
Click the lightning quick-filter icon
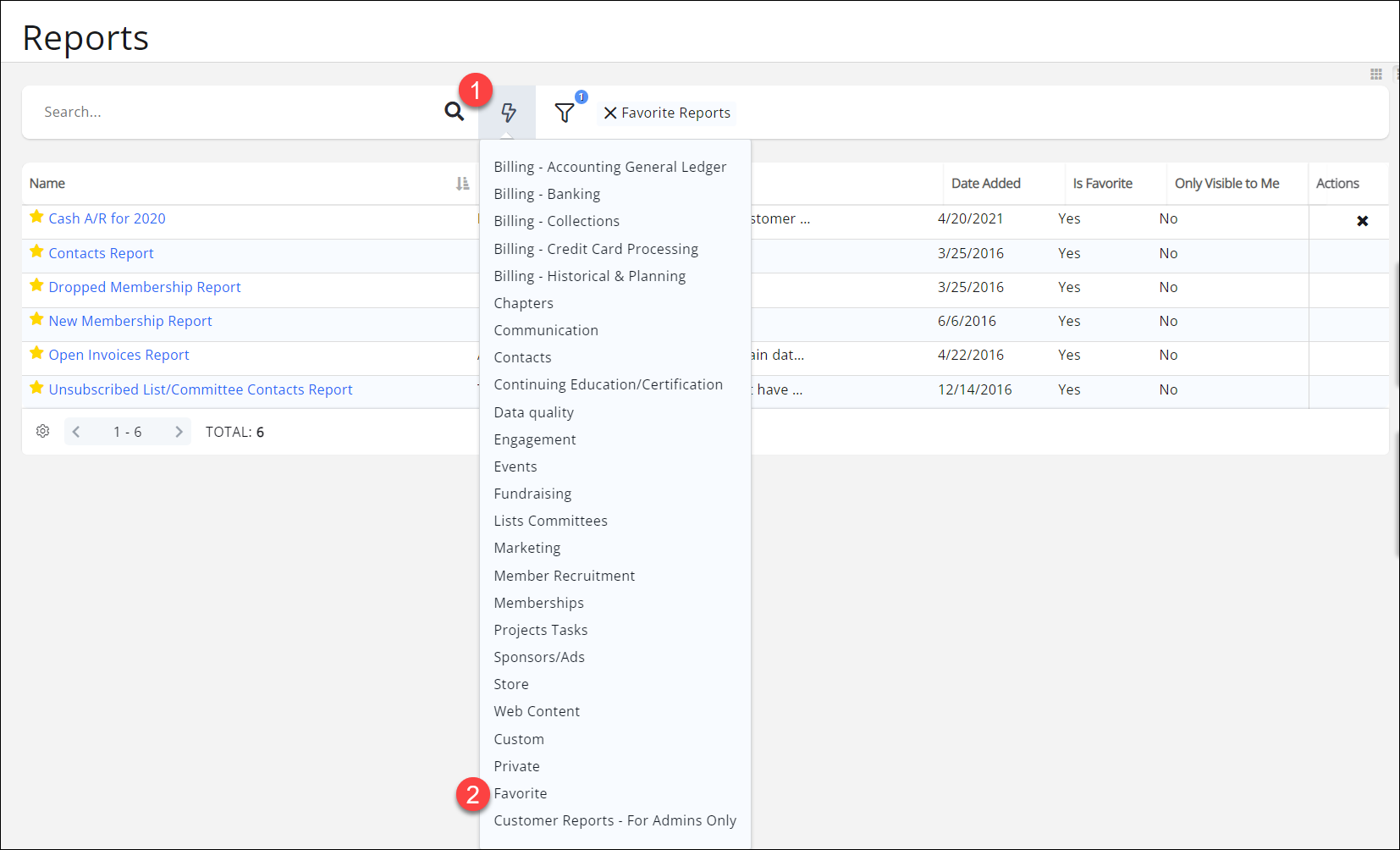(x=507, y=112)
